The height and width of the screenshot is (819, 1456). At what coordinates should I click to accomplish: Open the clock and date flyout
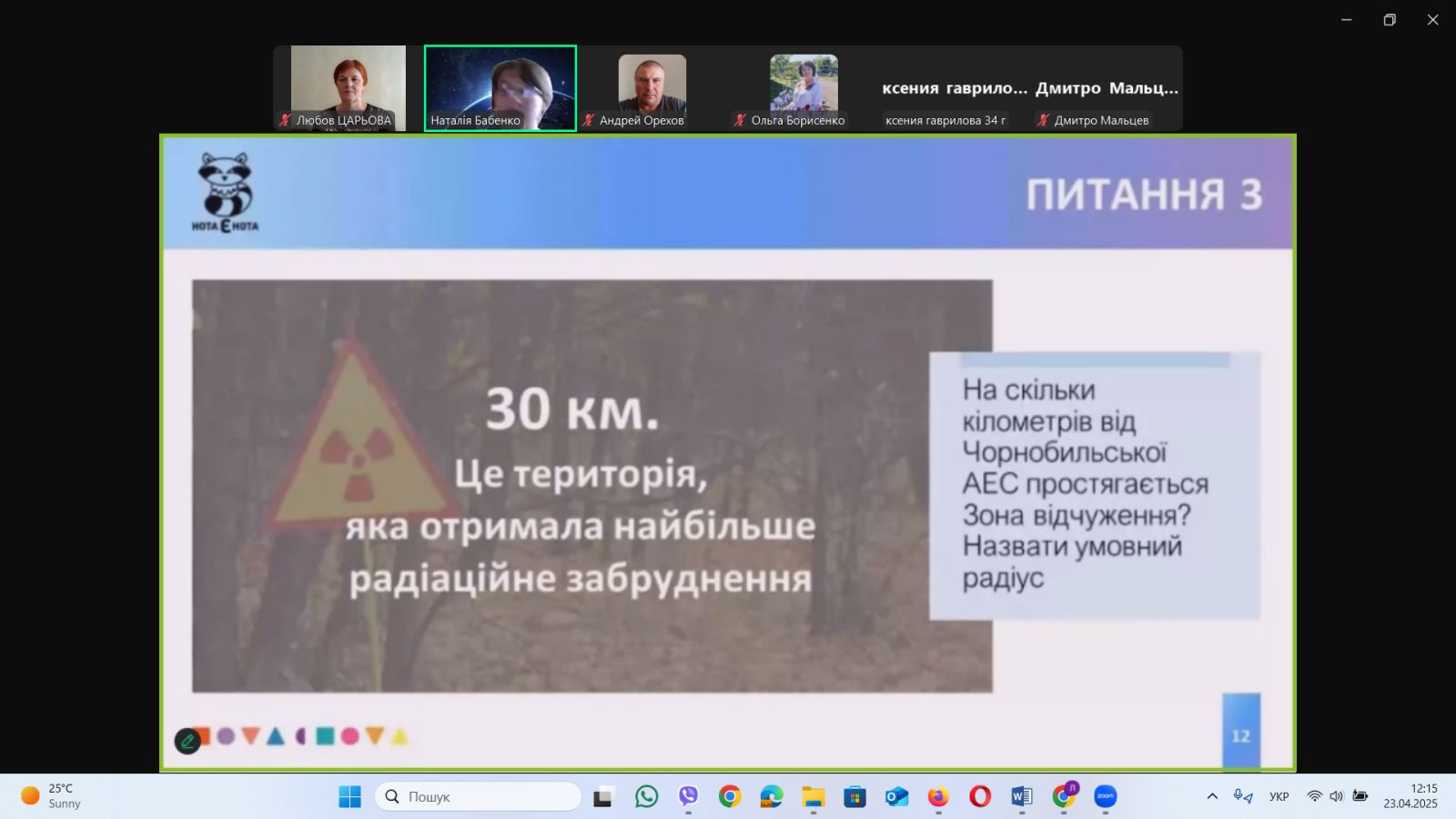(x=1410, y=796)
